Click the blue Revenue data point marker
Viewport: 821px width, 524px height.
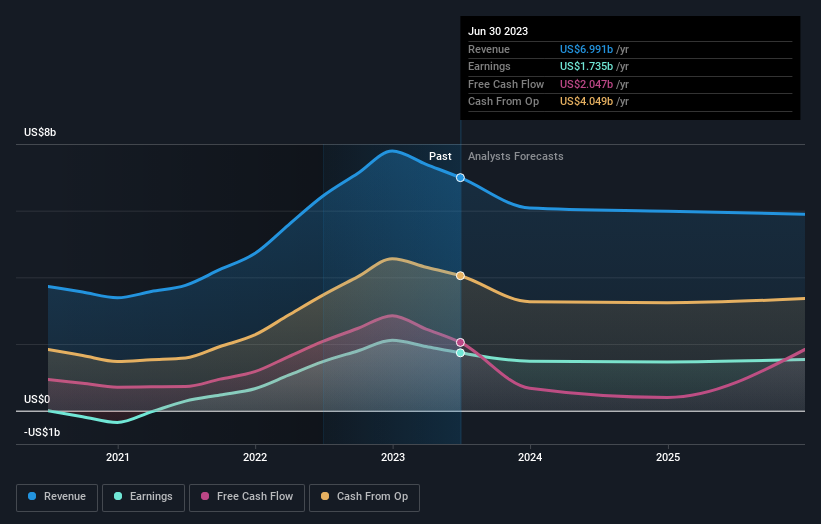click(x=460, y=178)
